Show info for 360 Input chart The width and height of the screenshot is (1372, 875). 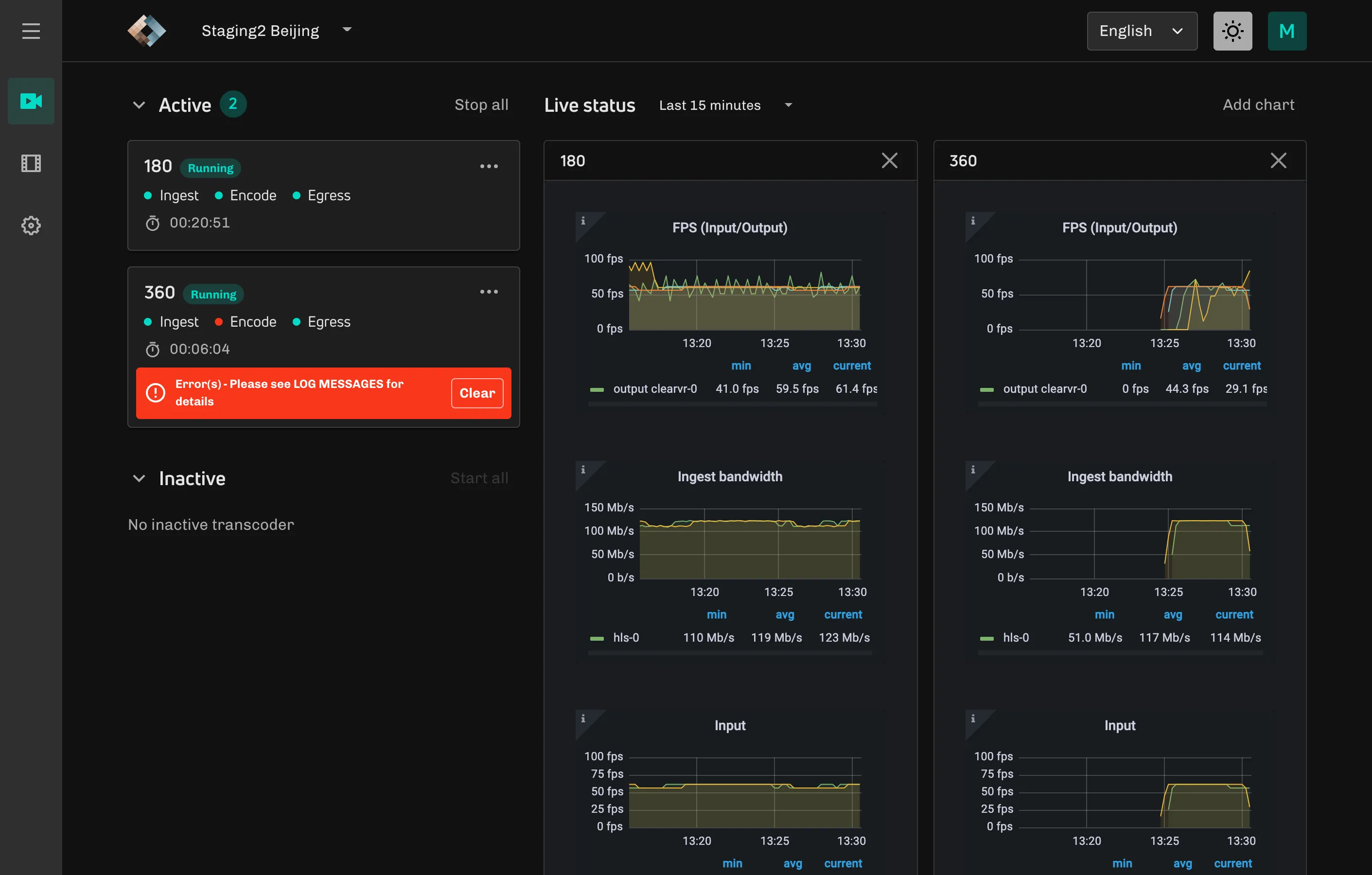[x=972, y=719]
